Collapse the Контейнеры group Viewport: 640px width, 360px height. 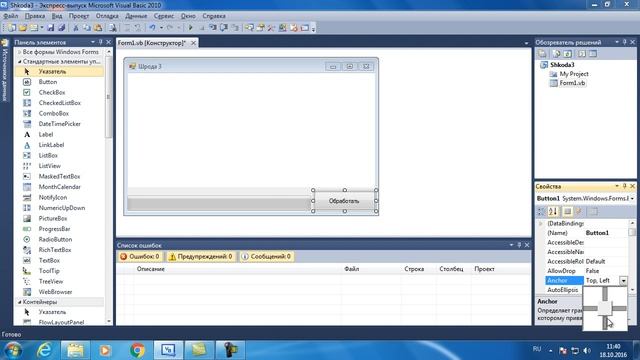(19, 302)
